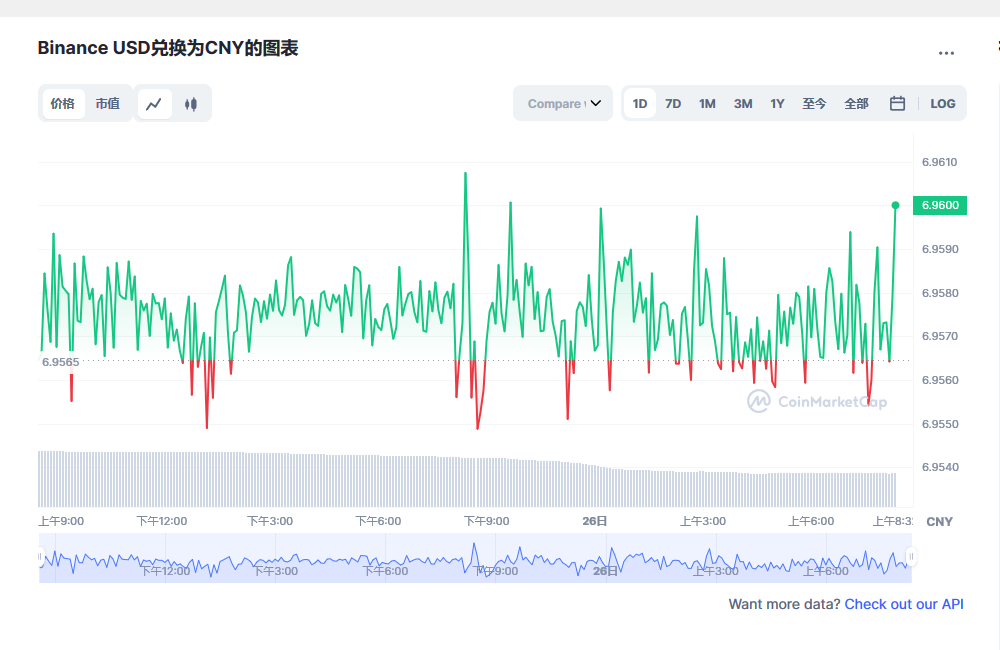Click the 下午12:00 label on main x-axis
Image resolution: width=1000 pixels, height=650 pixels.
162,521
